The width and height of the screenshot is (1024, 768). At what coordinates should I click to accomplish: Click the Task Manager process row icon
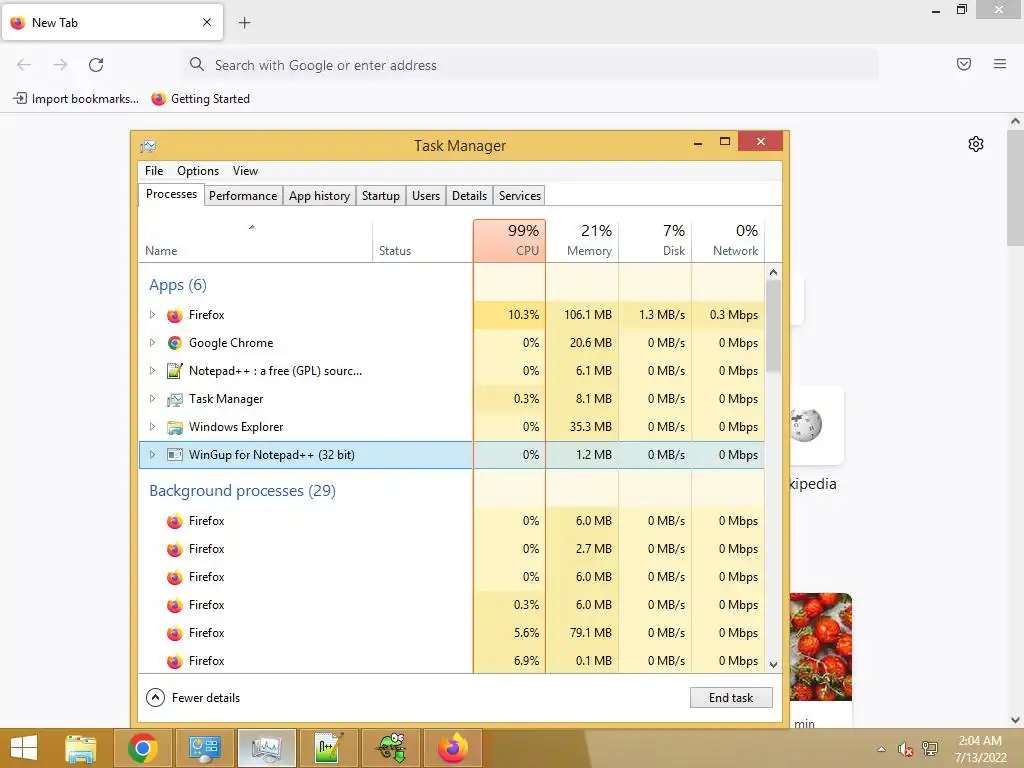174,400
